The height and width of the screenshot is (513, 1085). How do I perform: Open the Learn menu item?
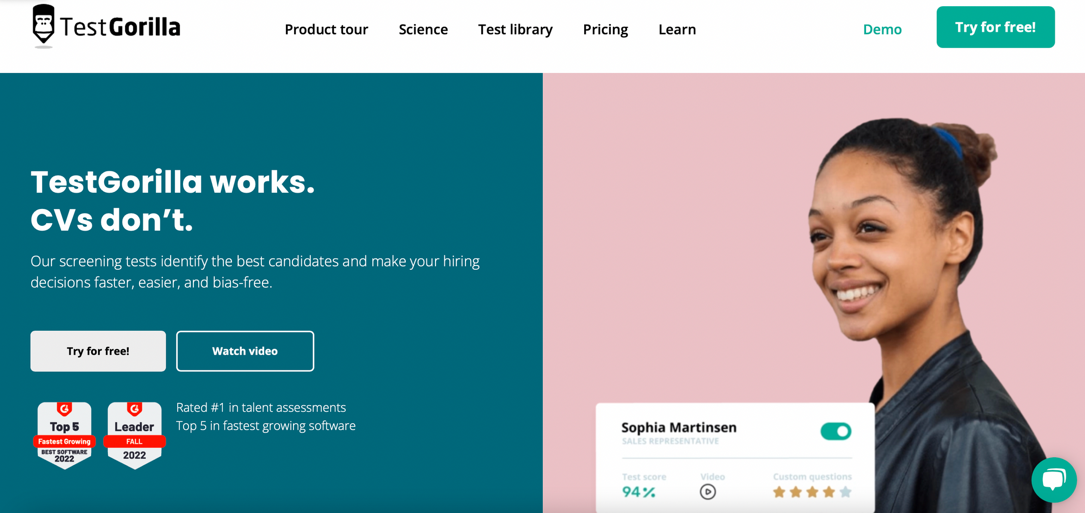(677, 30)
